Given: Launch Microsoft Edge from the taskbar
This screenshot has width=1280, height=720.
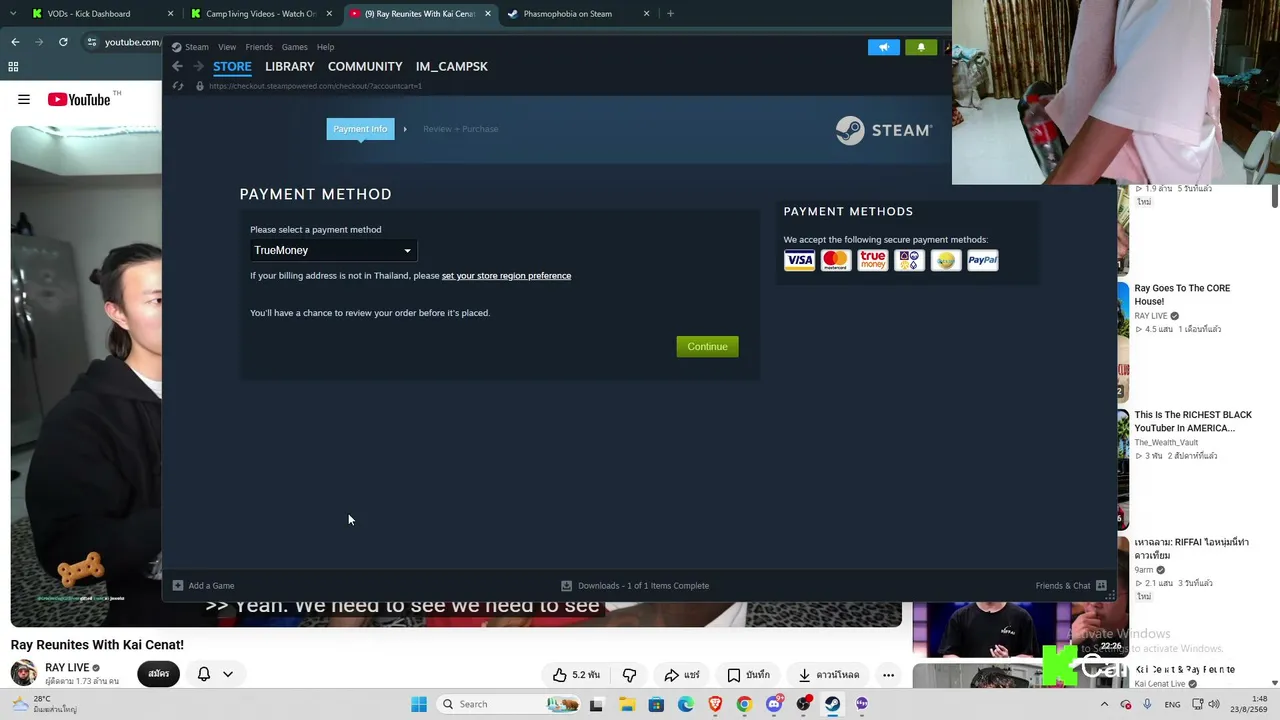Looking at the screenshot, I should click(685, 704).
